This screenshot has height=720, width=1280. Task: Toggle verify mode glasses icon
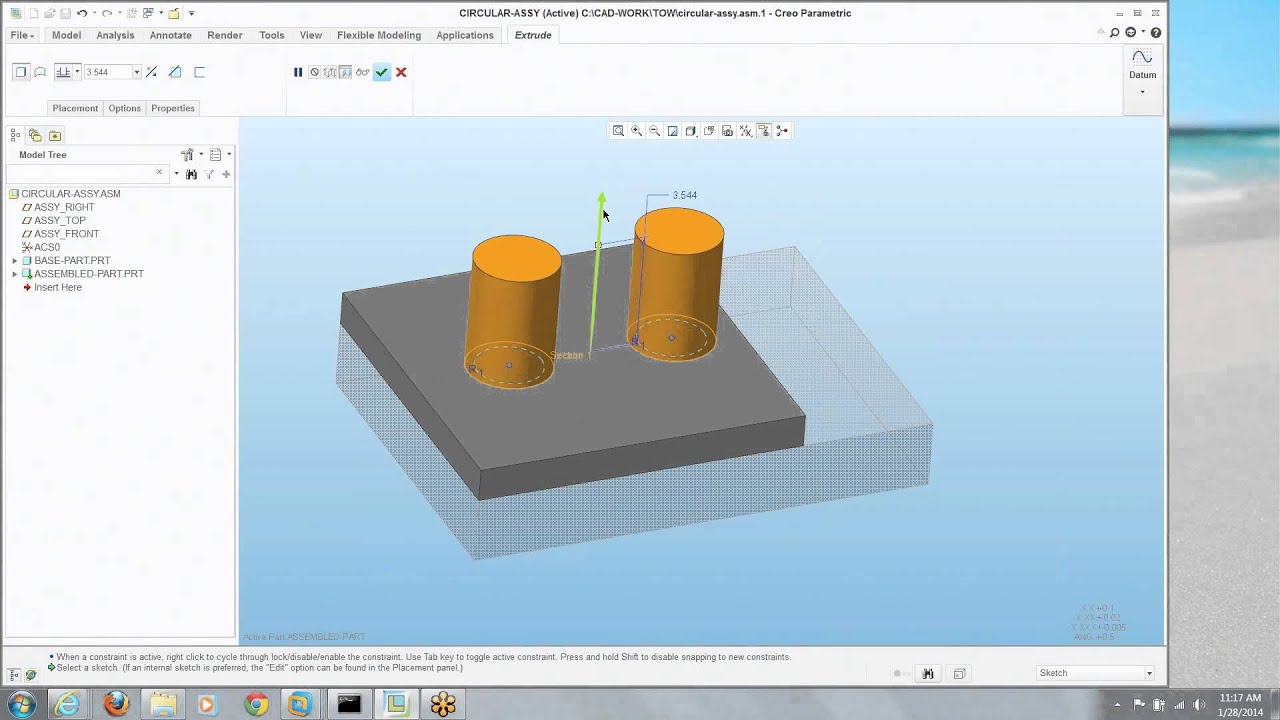coord(362,72)
